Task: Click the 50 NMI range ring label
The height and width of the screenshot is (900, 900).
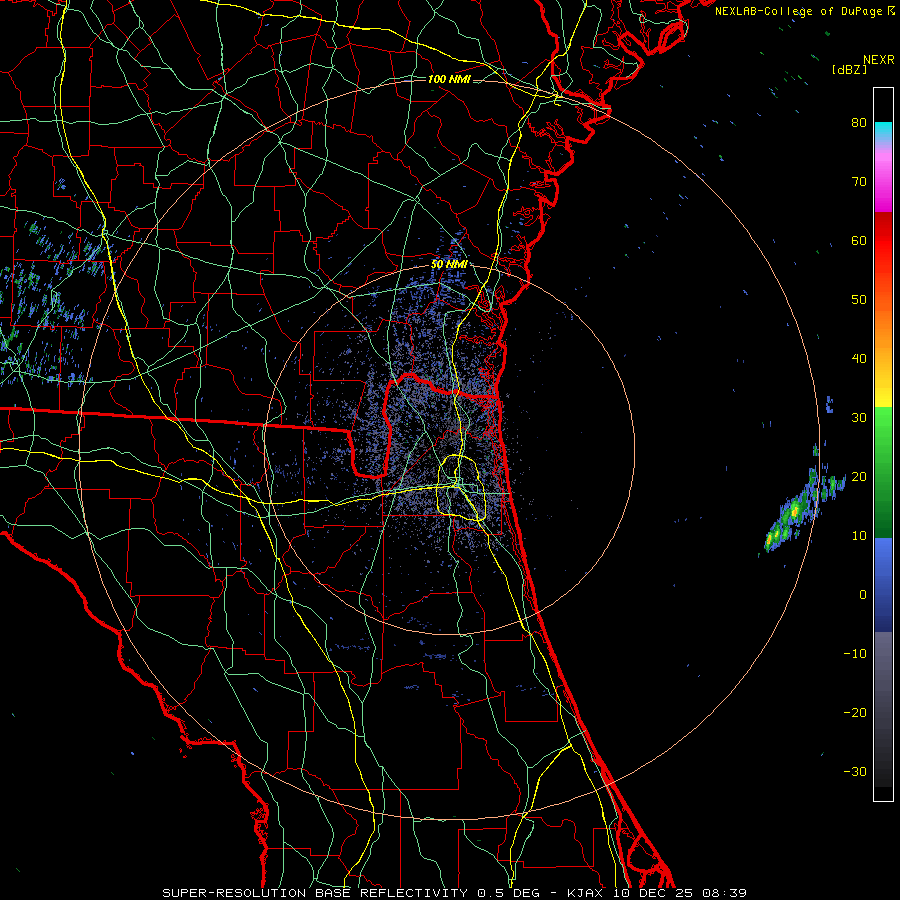Action: pos(449,265)
